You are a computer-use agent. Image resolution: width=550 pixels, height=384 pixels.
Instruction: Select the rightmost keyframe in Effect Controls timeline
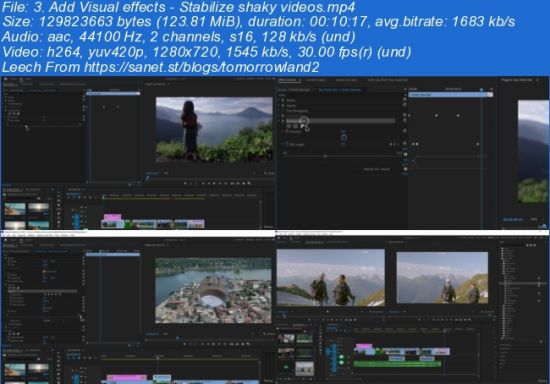(477, 144)
